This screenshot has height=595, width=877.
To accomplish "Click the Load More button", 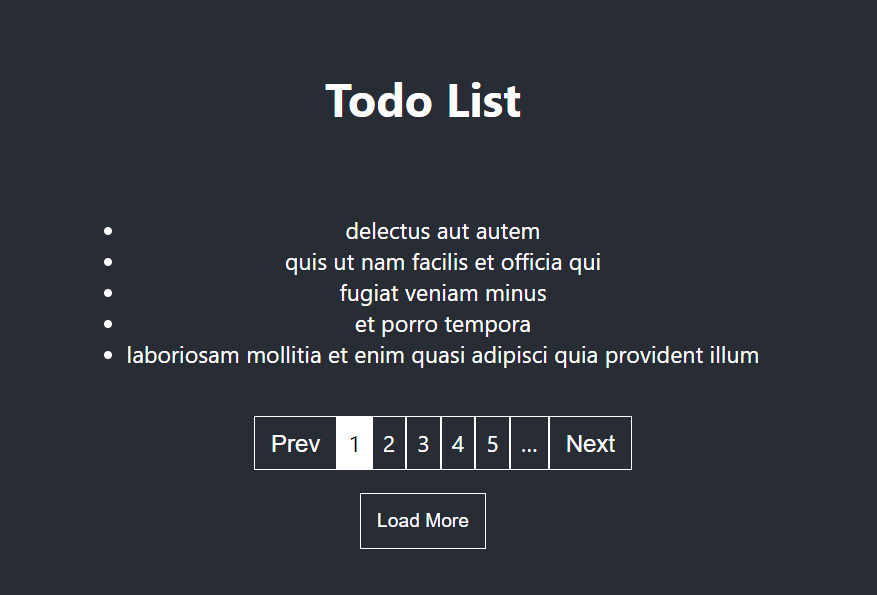I will tap(423, 521).
